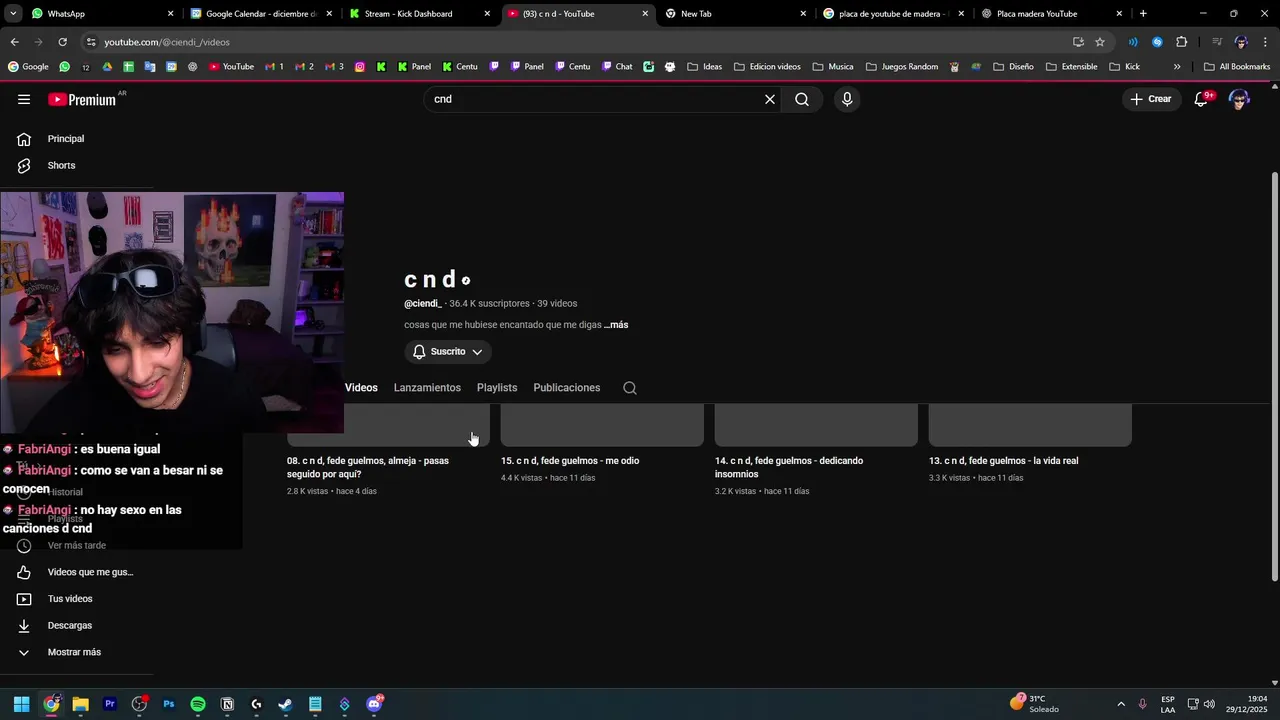Install the page as an app from the address bar
This screenshot has width=1280, height=720.
click(x=1078, y=42)
